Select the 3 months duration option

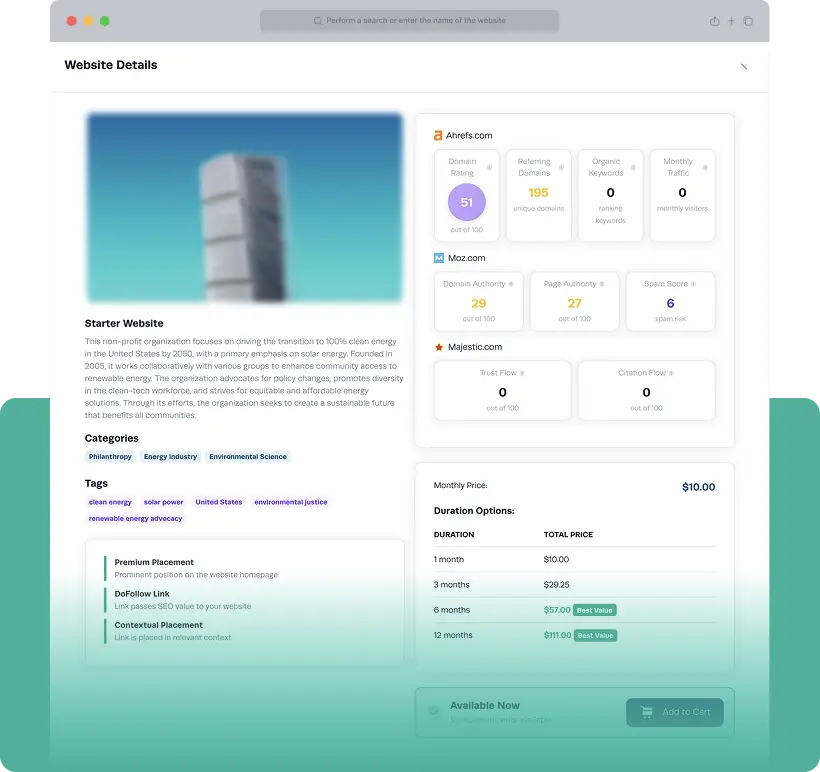coord(574,585)
